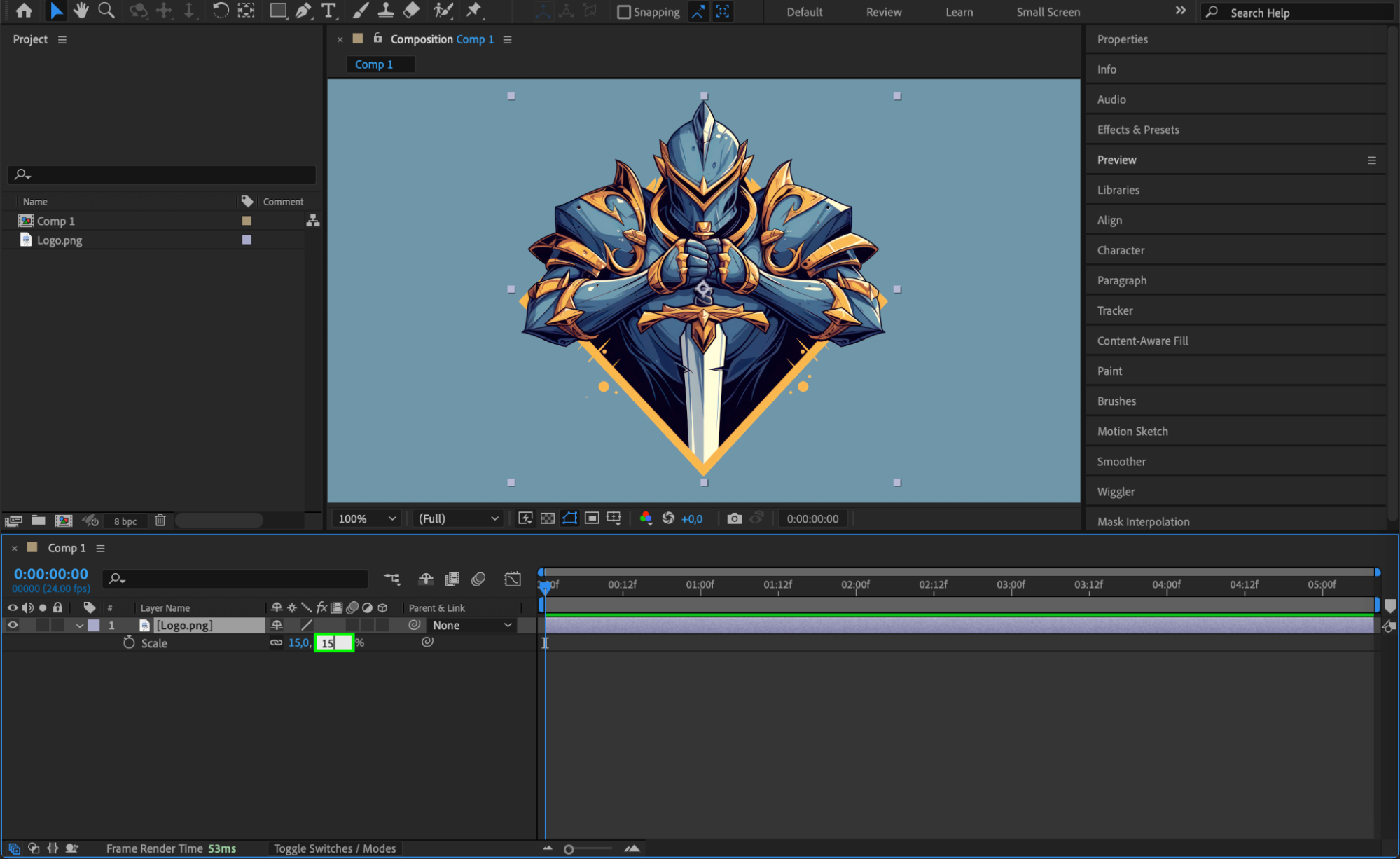The width and height of the screenshot is (1400, 859).
Task: Open the (Full) resolution dropdown
Action: pyautogui.click(x=458, y=518)
